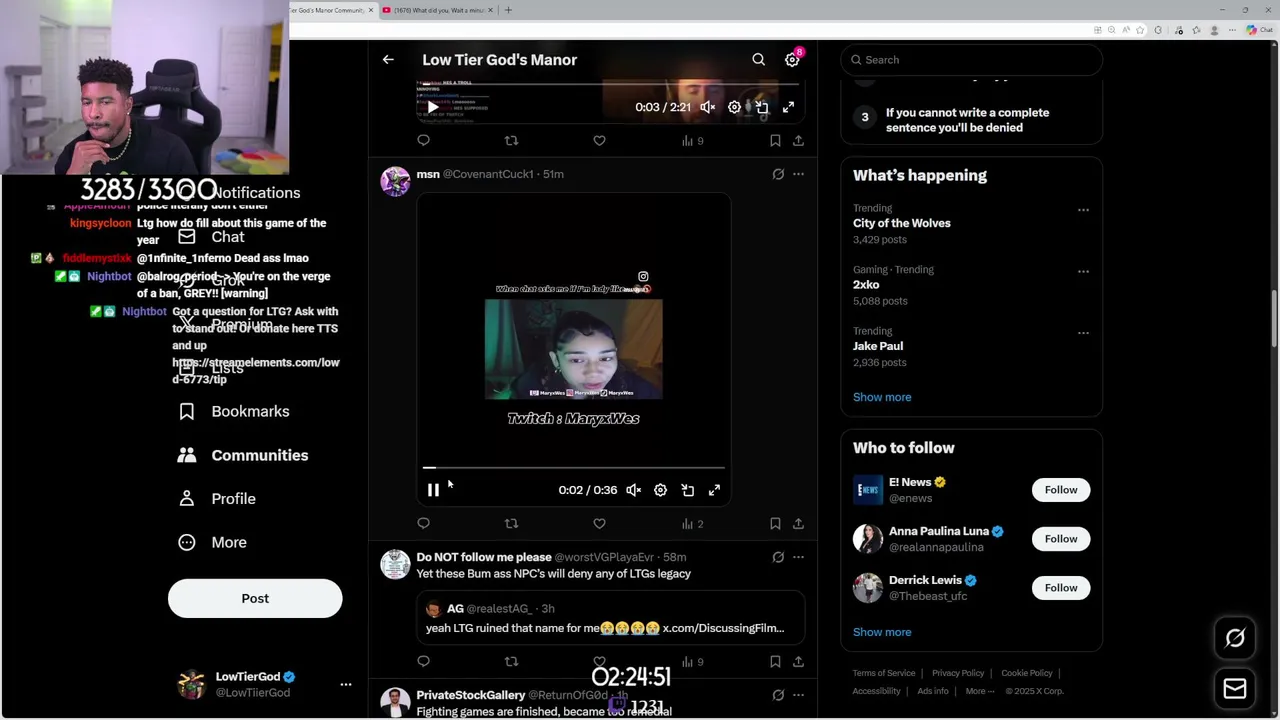Open Communities in the left sidebar
Viewport: 1280px width, 720px height.
[243, 455]
